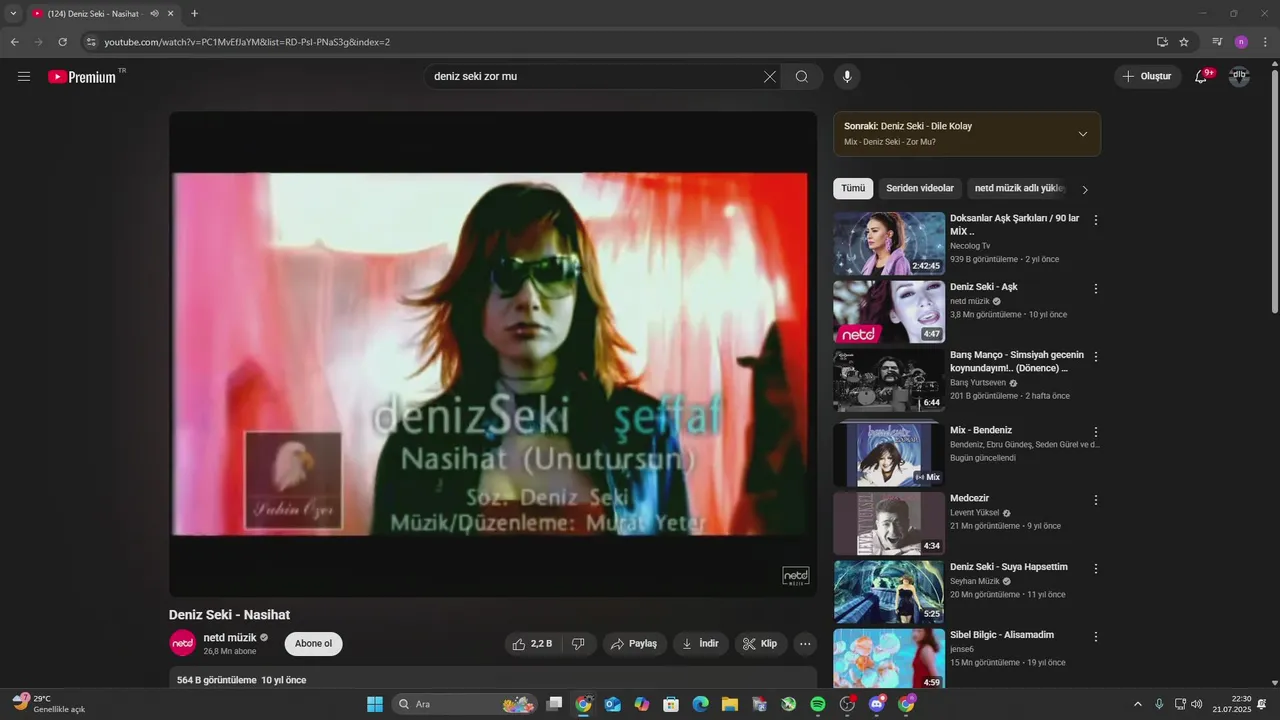The height and width of the screenshot is (720, 1280).
Task: Subscribe with the Abone ol button
Action: coord(313,644)
